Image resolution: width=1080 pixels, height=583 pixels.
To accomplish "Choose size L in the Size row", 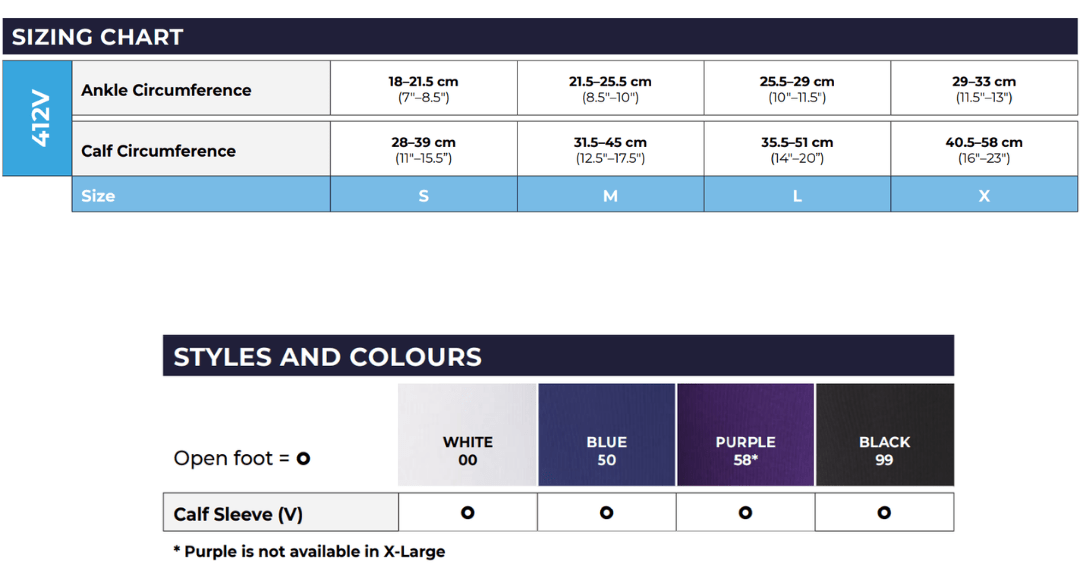I will [797, 196].
